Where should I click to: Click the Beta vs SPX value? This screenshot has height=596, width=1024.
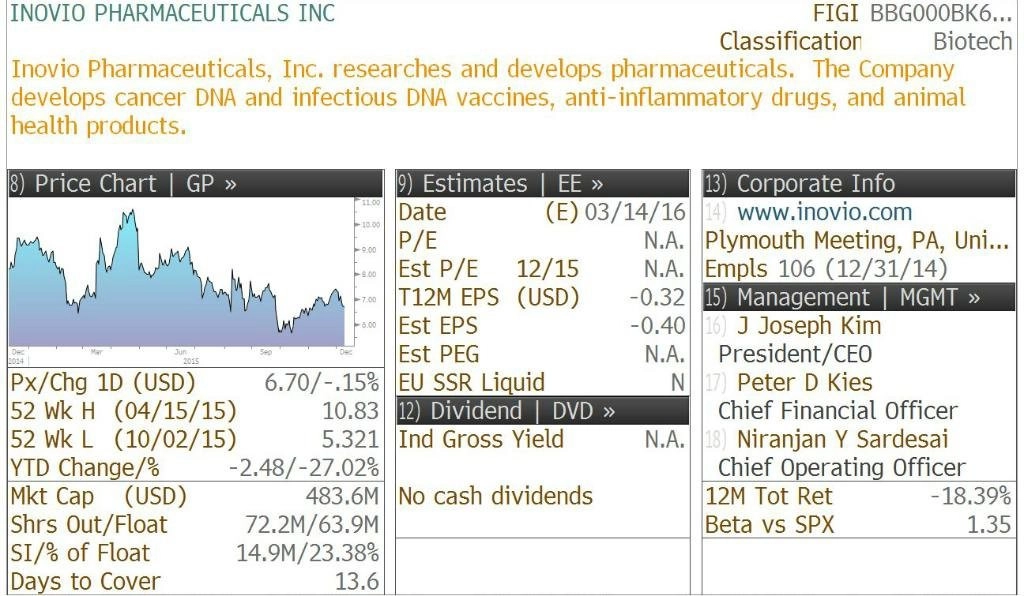click(989, 525)
